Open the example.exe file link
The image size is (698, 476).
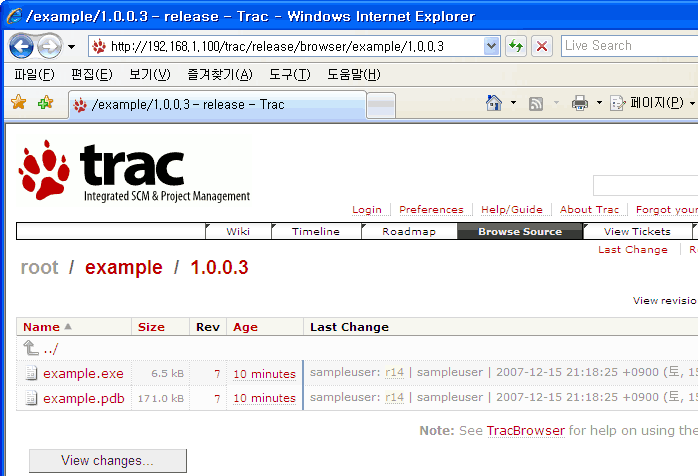pos(83,373)
